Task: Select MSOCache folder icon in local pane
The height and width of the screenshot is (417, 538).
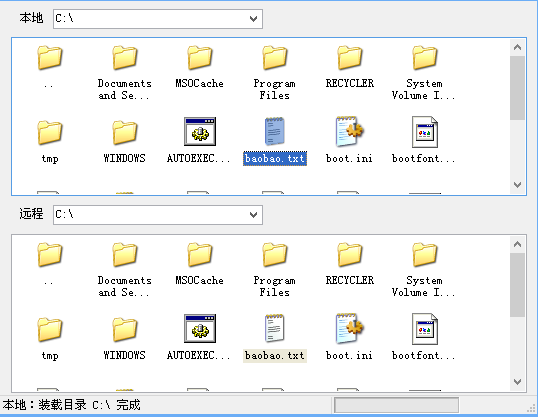Action: point(200,58)
